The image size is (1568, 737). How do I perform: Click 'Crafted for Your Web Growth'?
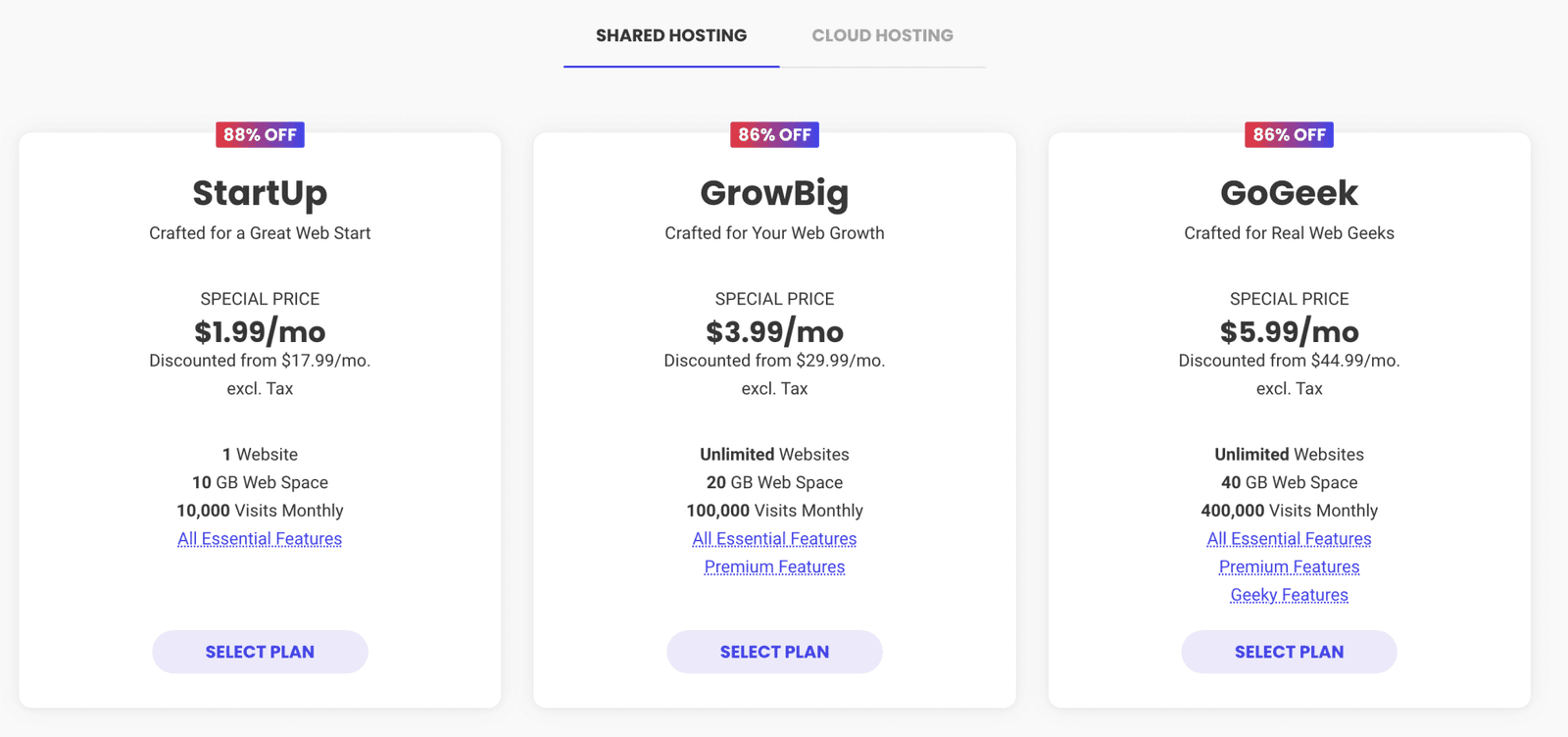[x=774, y=233]
